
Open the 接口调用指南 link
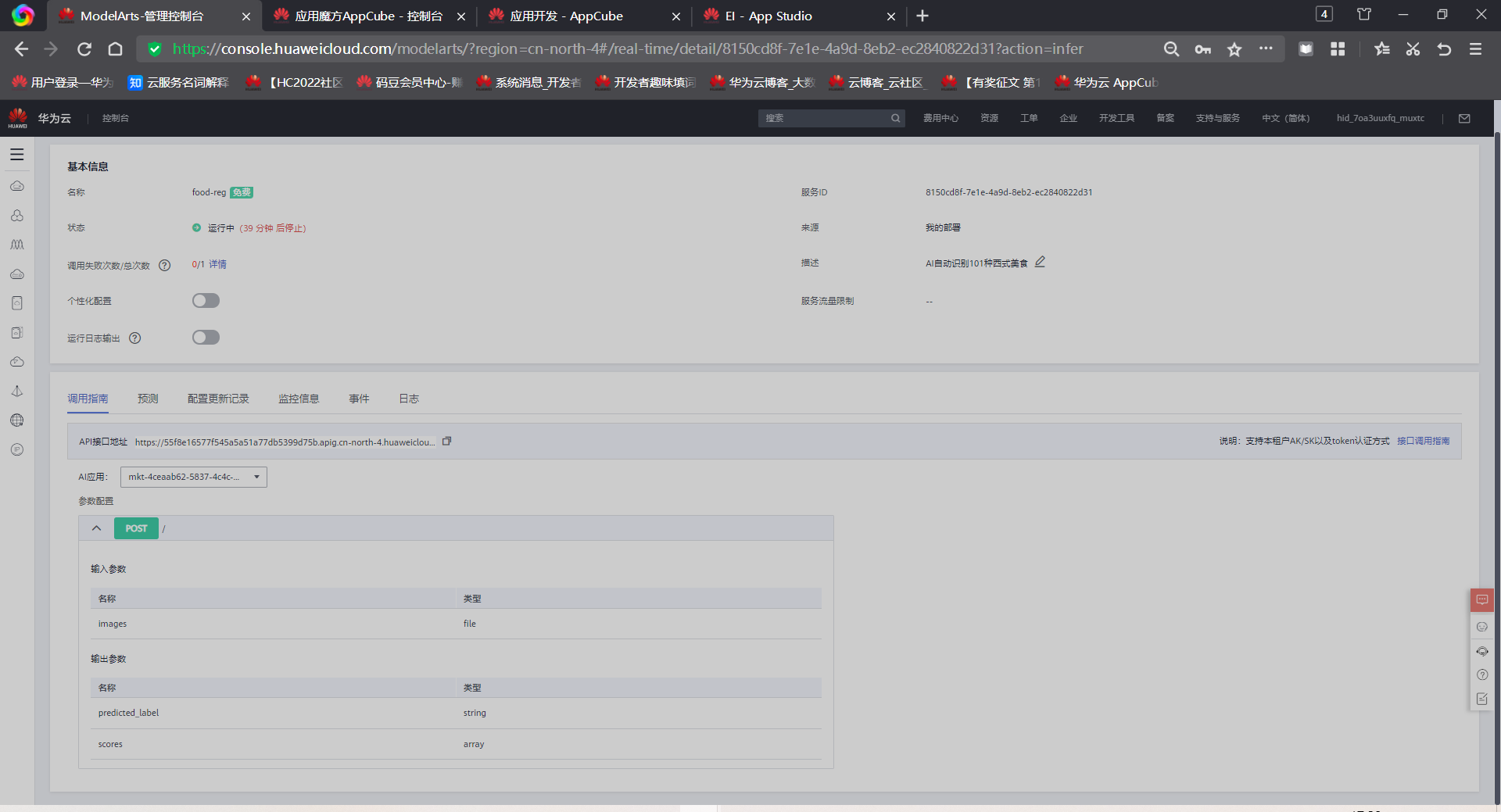click(1423, 442)
